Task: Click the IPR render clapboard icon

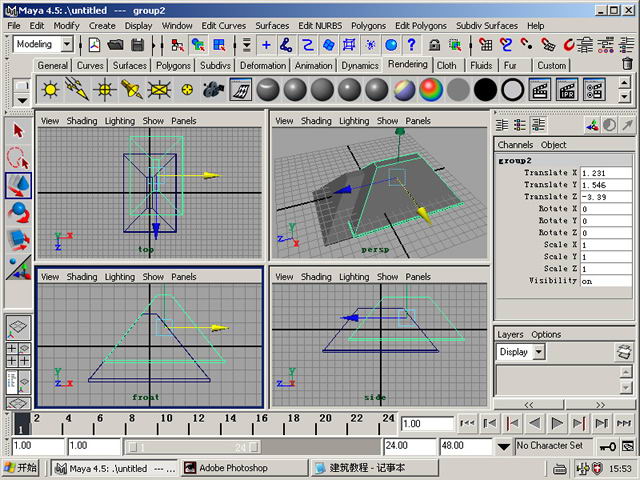Action: (x=567, y=89)
